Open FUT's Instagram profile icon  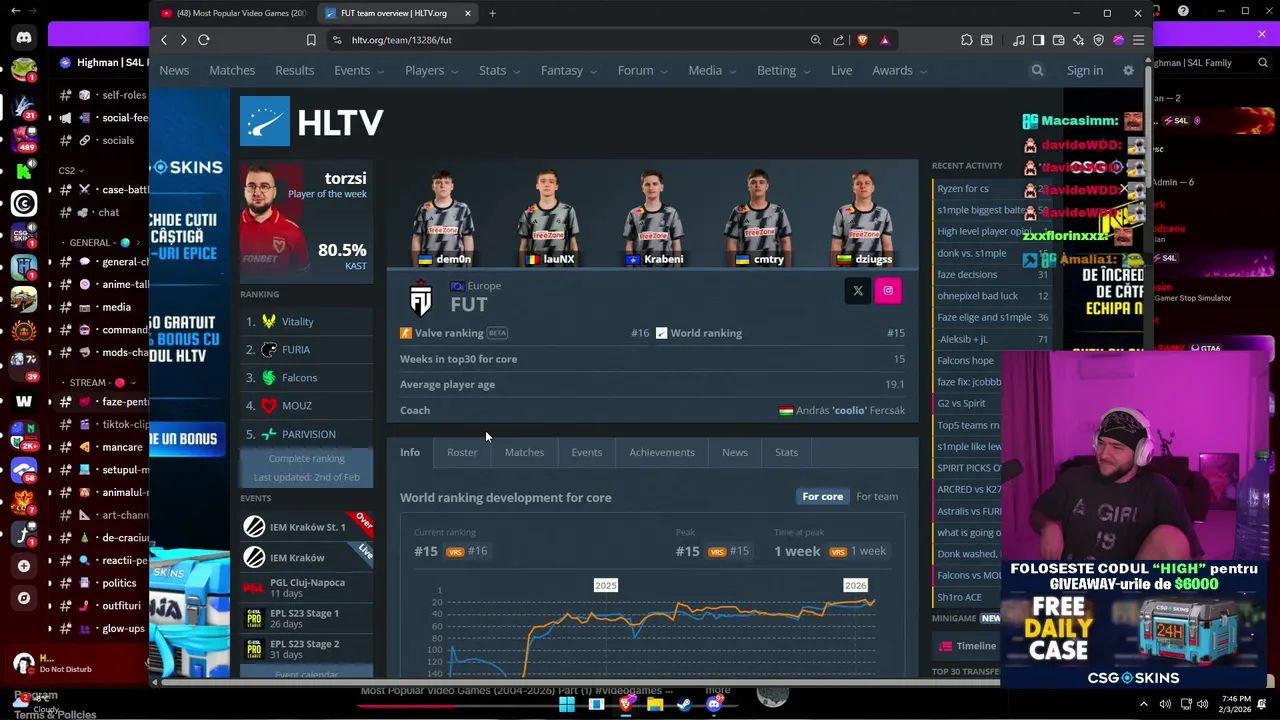point(888,291)
